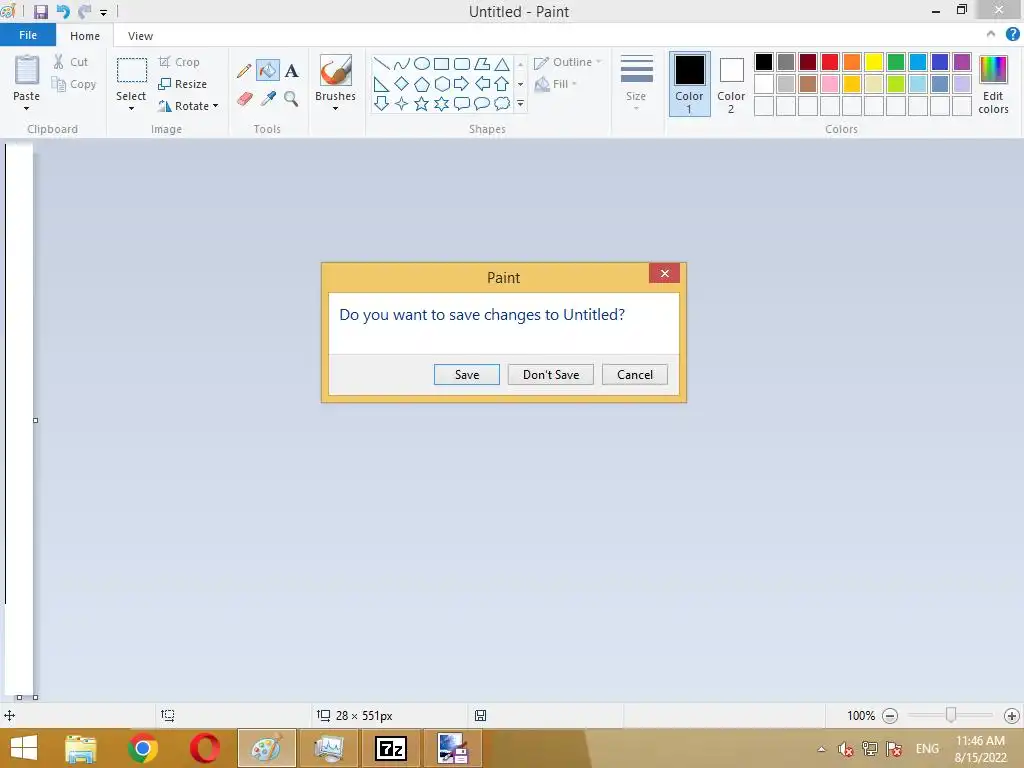Close the Paint save dialog

point(664,273)
